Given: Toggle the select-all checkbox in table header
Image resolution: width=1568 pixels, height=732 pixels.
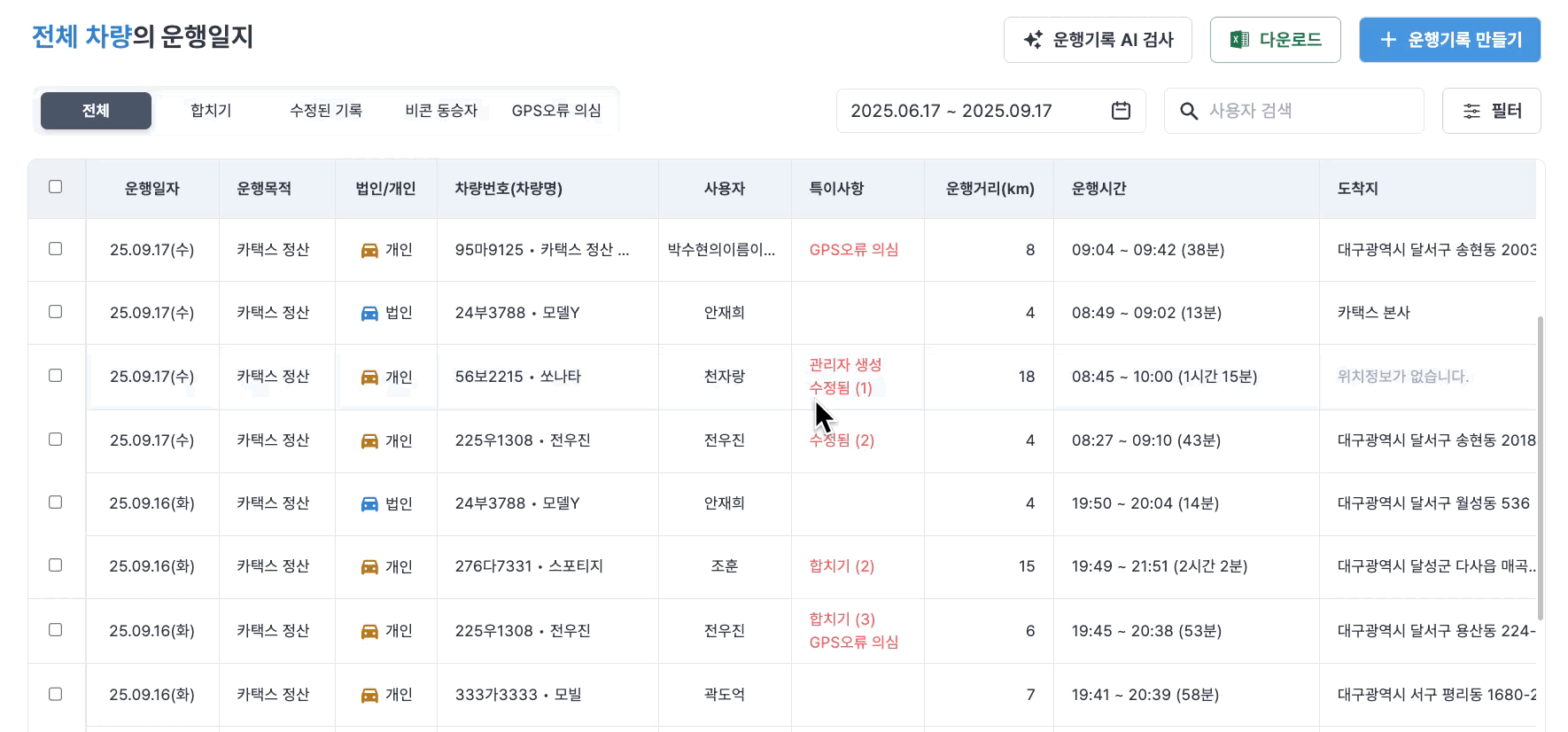Looking at the screenshot, I should 56,187.
